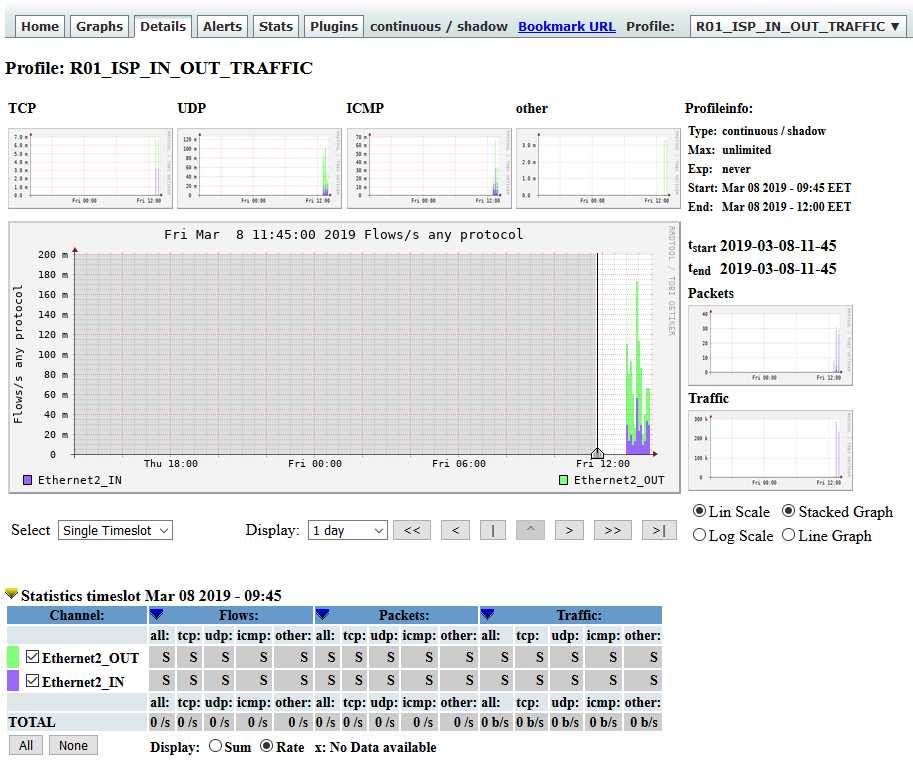Collapse the Statistics timeslot yellow triangle
913x769 pixels.
point(11,594)
